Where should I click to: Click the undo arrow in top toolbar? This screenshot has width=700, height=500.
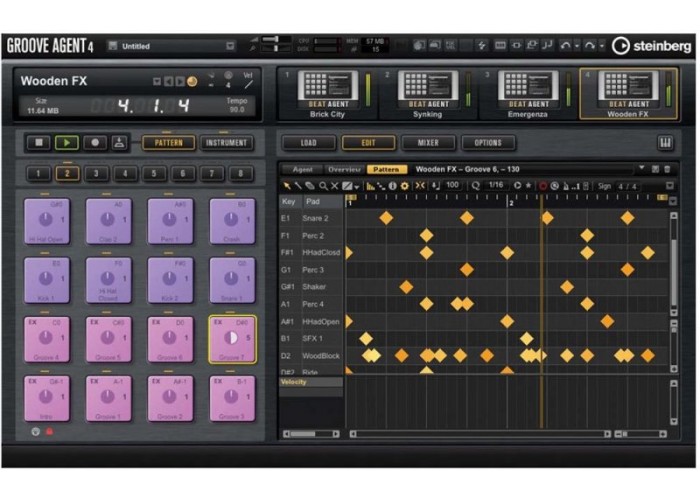(566, 46)
